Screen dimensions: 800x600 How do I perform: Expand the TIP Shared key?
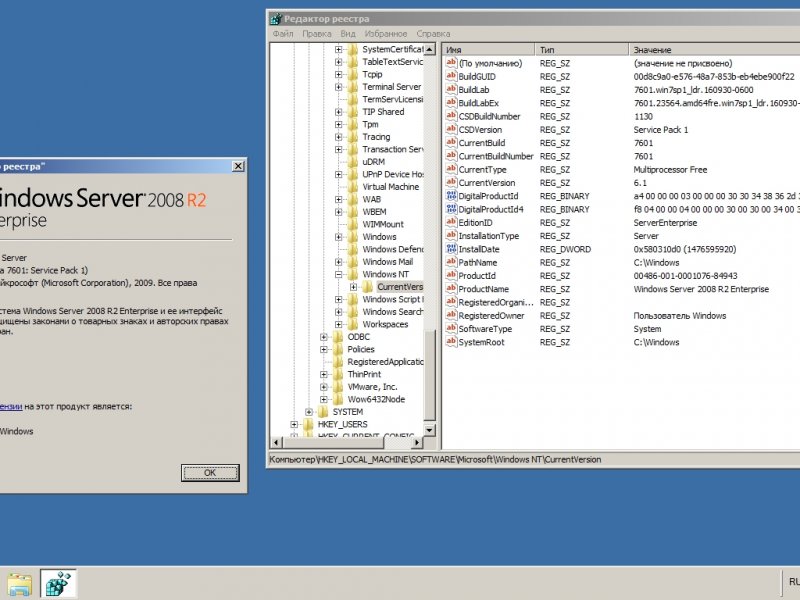click(338, 112)
